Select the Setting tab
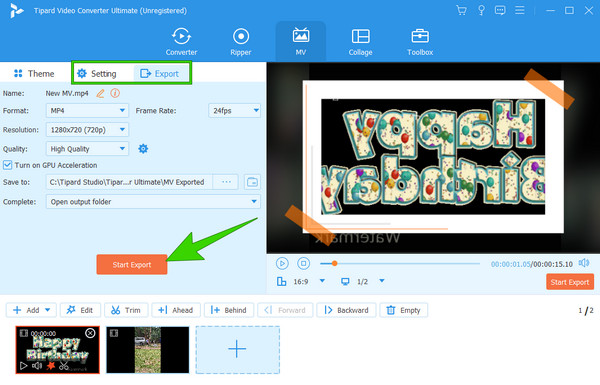This screenshot has height=385, width=600. tap(96, 73)
